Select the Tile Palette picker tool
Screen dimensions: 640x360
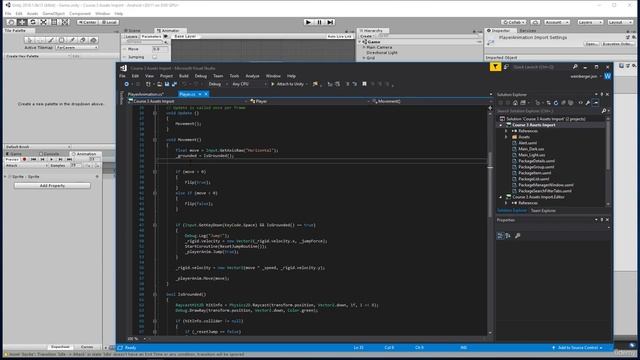[72, 40]
